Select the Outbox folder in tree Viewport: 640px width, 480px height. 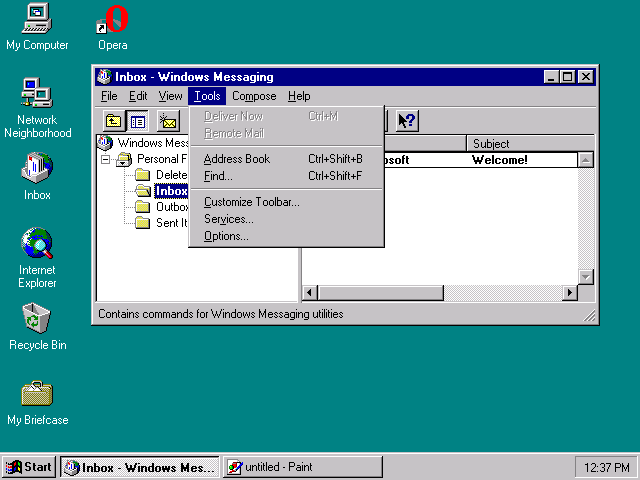pyautogui.click(x=162, y=207)
